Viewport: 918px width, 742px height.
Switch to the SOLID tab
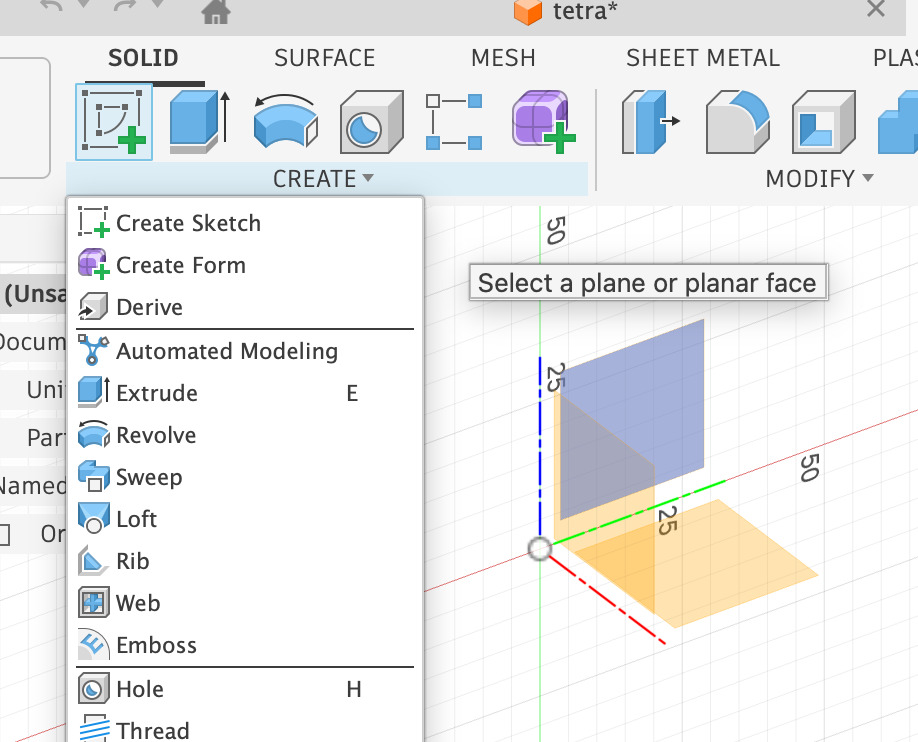(x=143, y=58)
